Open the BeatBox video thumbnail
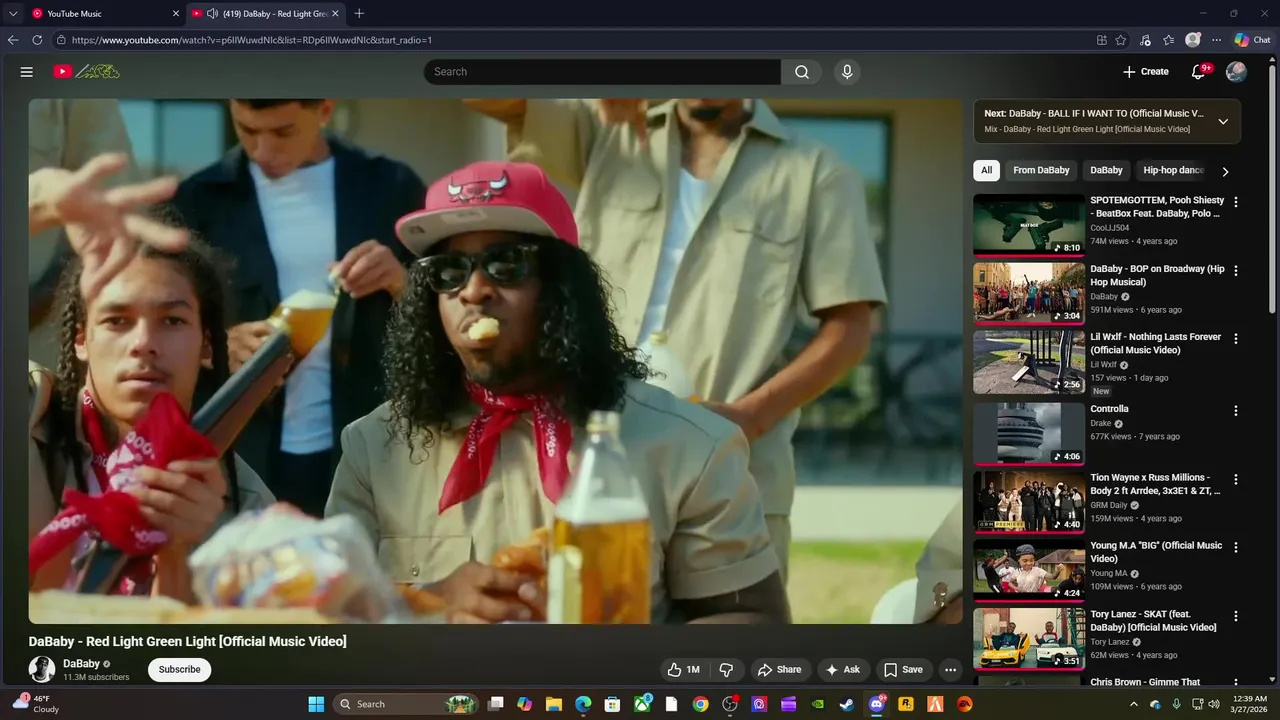Image resolution: width=1280 pixels, height=720 pixels. pos(1029,225)
